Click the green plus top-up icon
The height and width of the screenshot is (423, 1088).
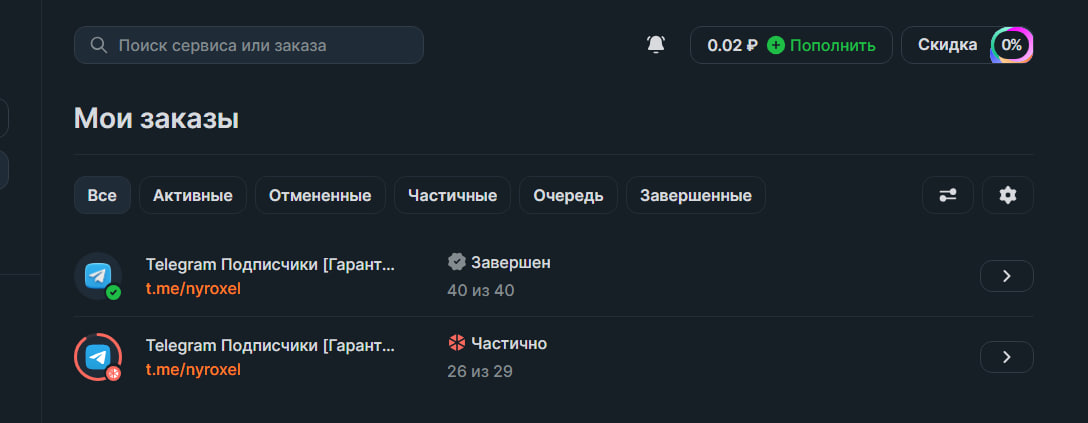click(x=776, y=45)
